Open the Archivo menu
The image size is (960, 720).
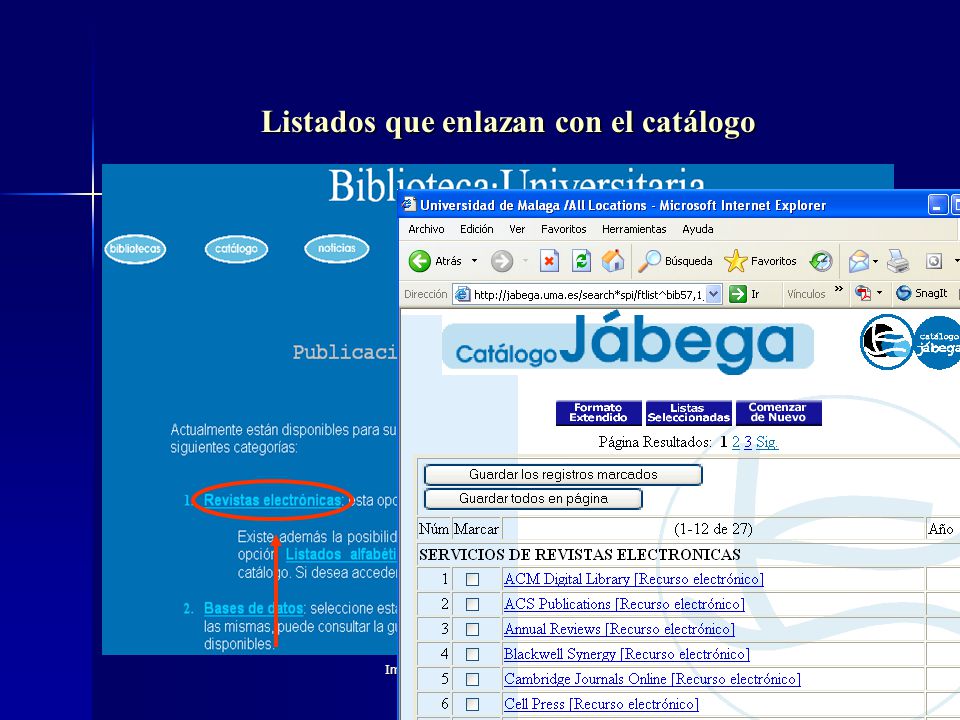[426, 229]
